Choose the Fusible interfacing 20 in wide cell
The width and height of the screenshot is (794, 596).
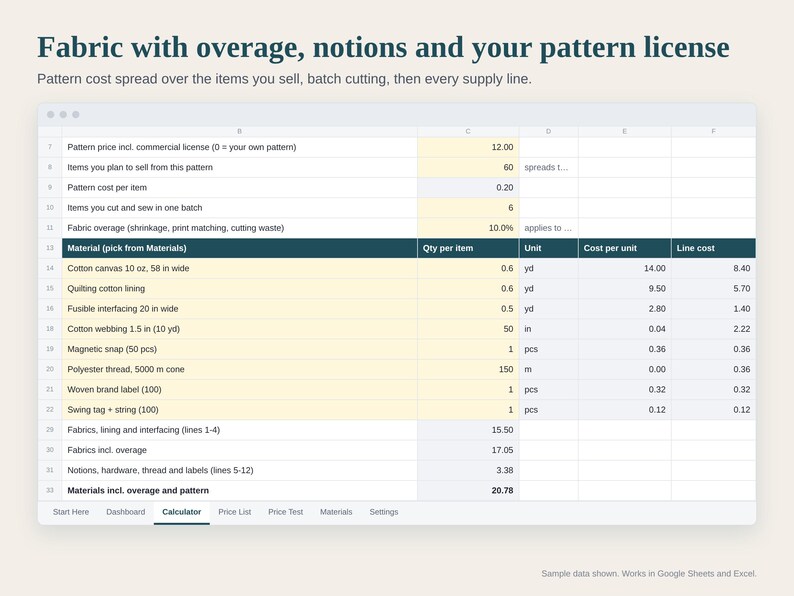240,309
